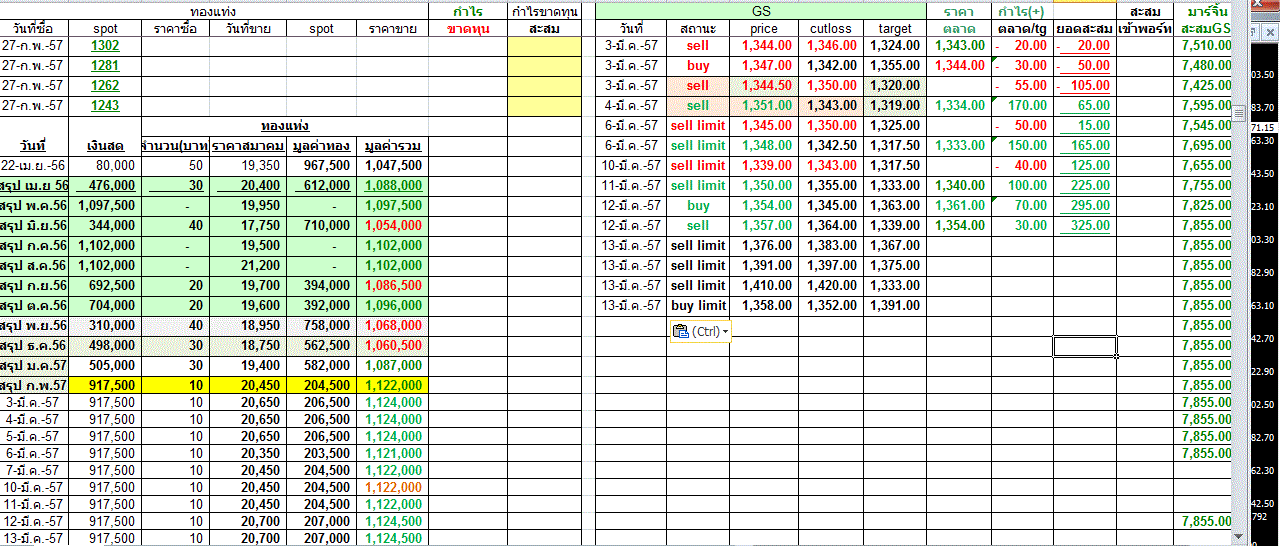Select the สรุป ก.ย.56 row label
The image size is (1280, 546).
click(x=35, y=285)
